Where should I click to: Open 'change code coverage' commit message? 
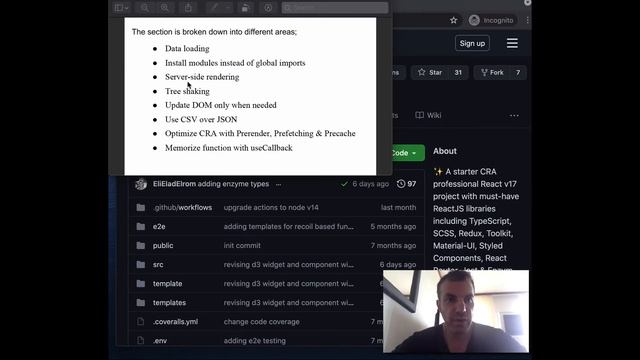(262, 322)
